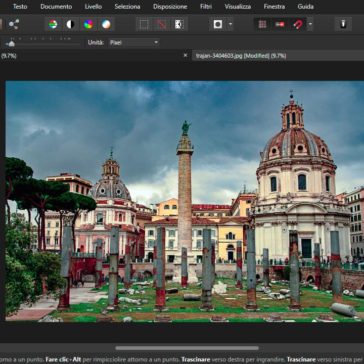Apply Auto Colors rainbow wheel icon
This screenshot has height=364, width=364.
pyautogui.click(x=88, y=24)
